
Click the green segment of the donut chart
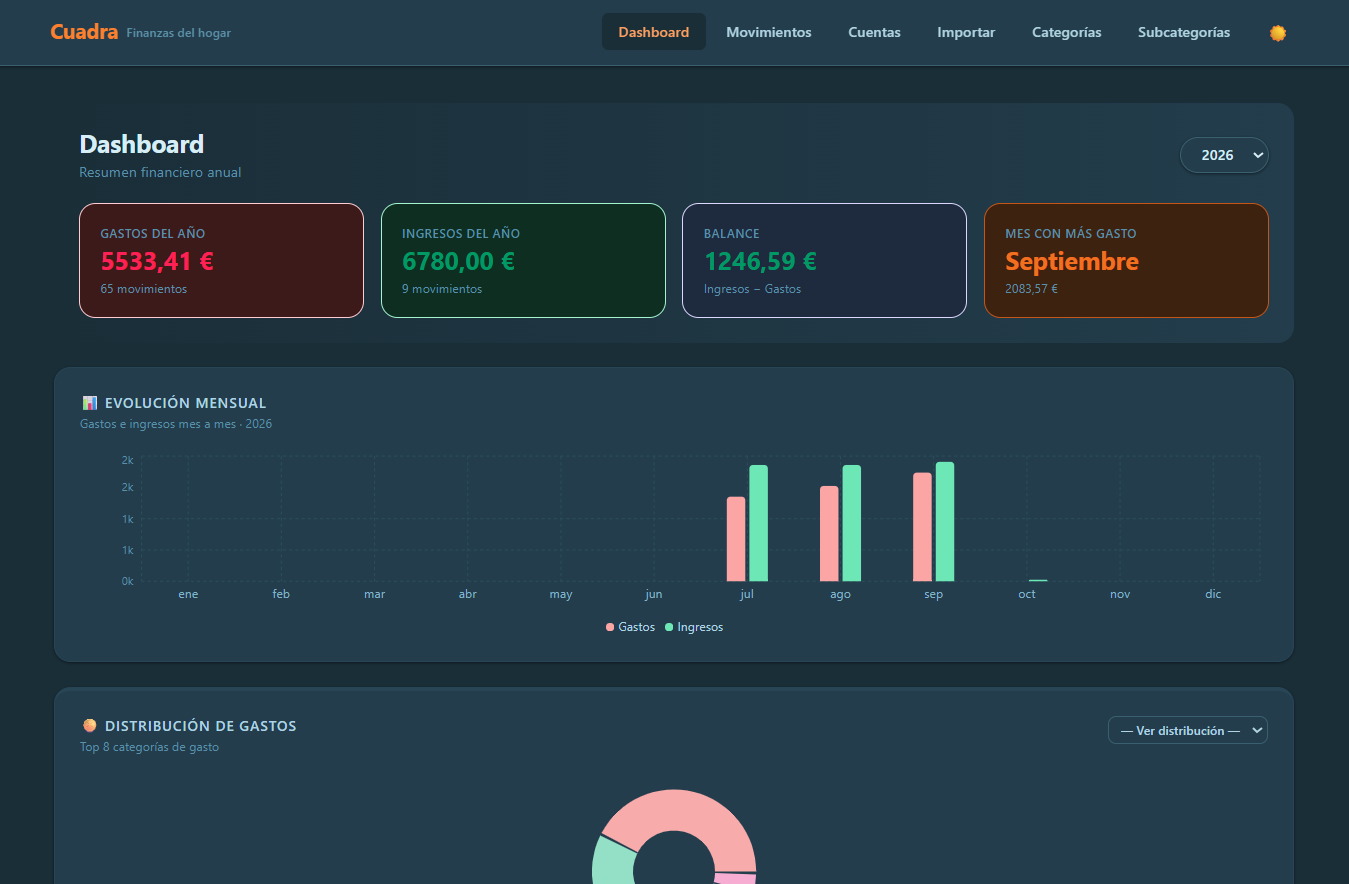point(611,862)
